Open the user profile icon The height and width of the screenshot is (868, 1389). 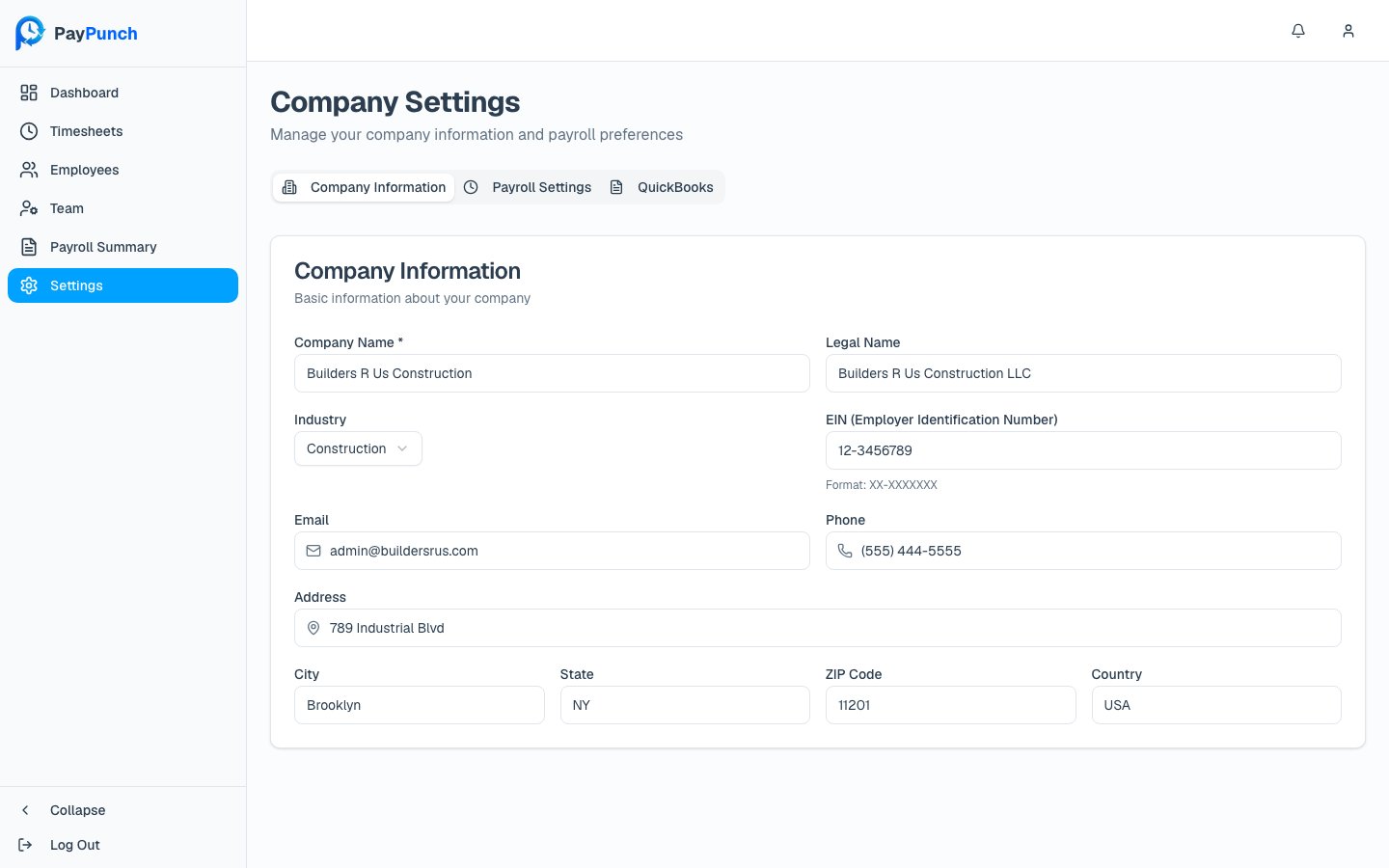1348,31
